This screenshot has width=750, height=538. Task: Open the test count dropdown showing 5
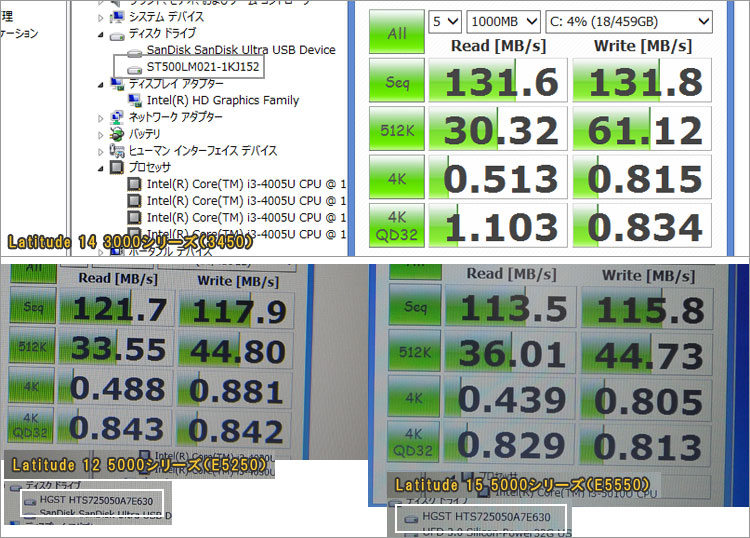pos(444,21)
